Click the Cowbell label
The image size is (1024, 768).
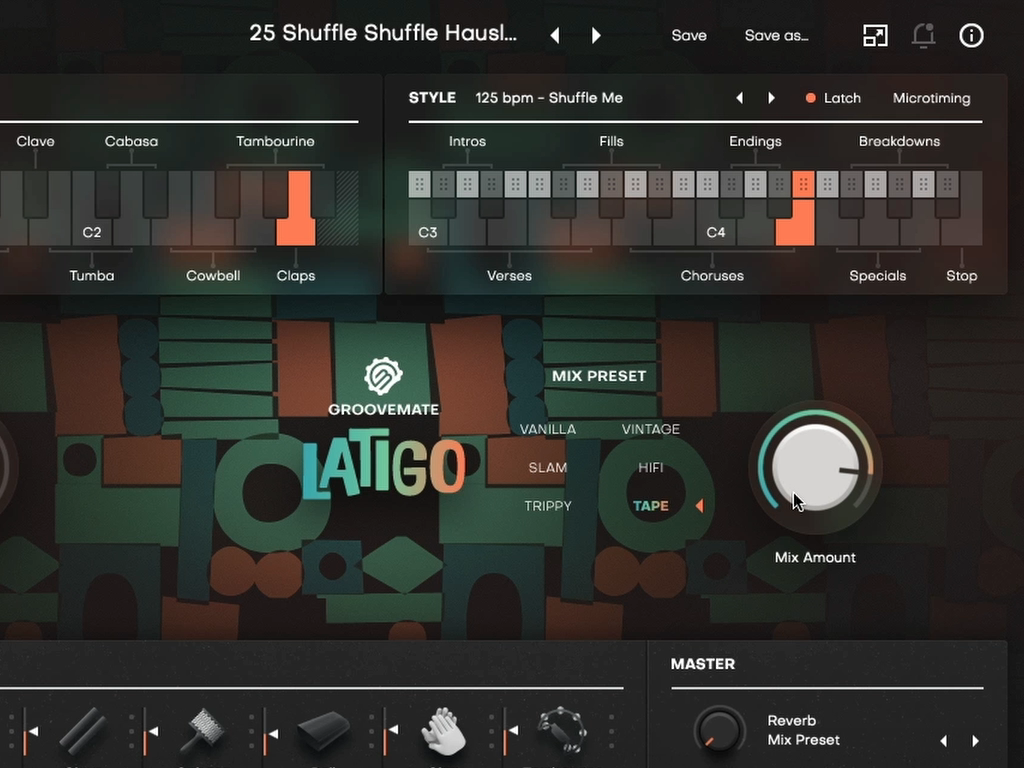click(x=213, y=276)
